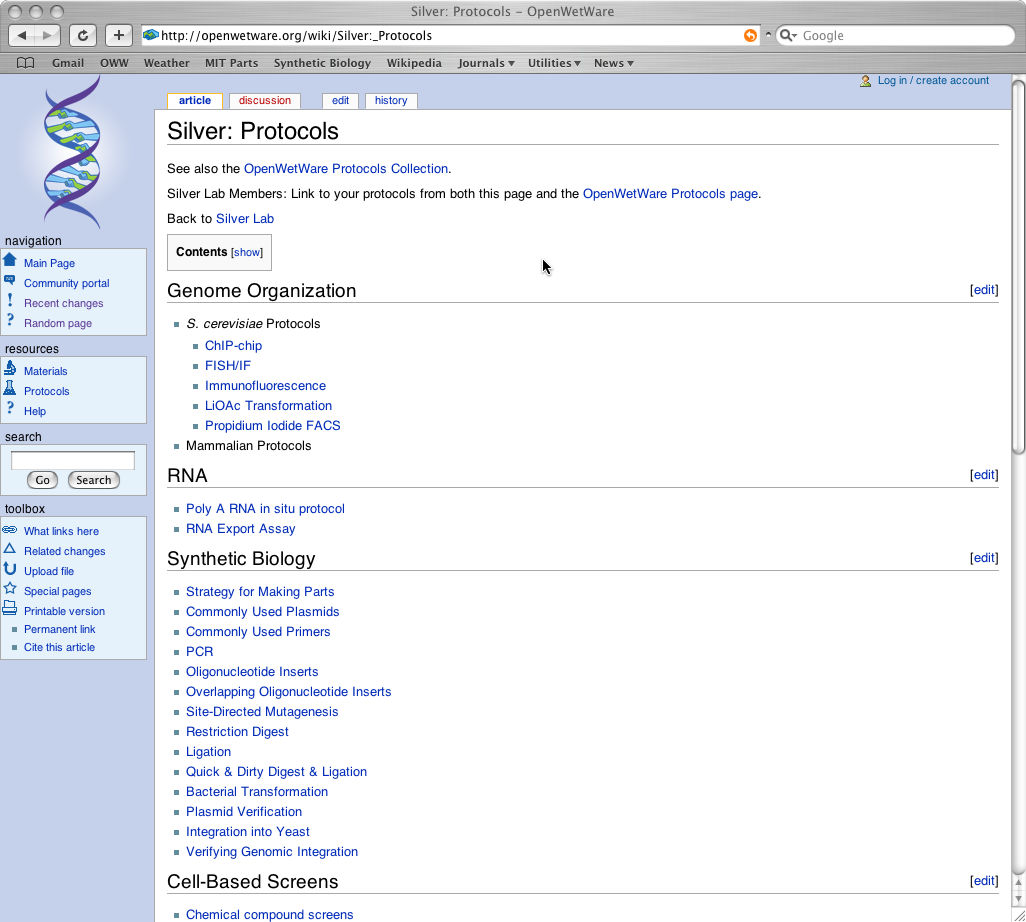Expand the News bookmarks dropdown
Screen dimensions: 1026x922
[x=613, y=63]
